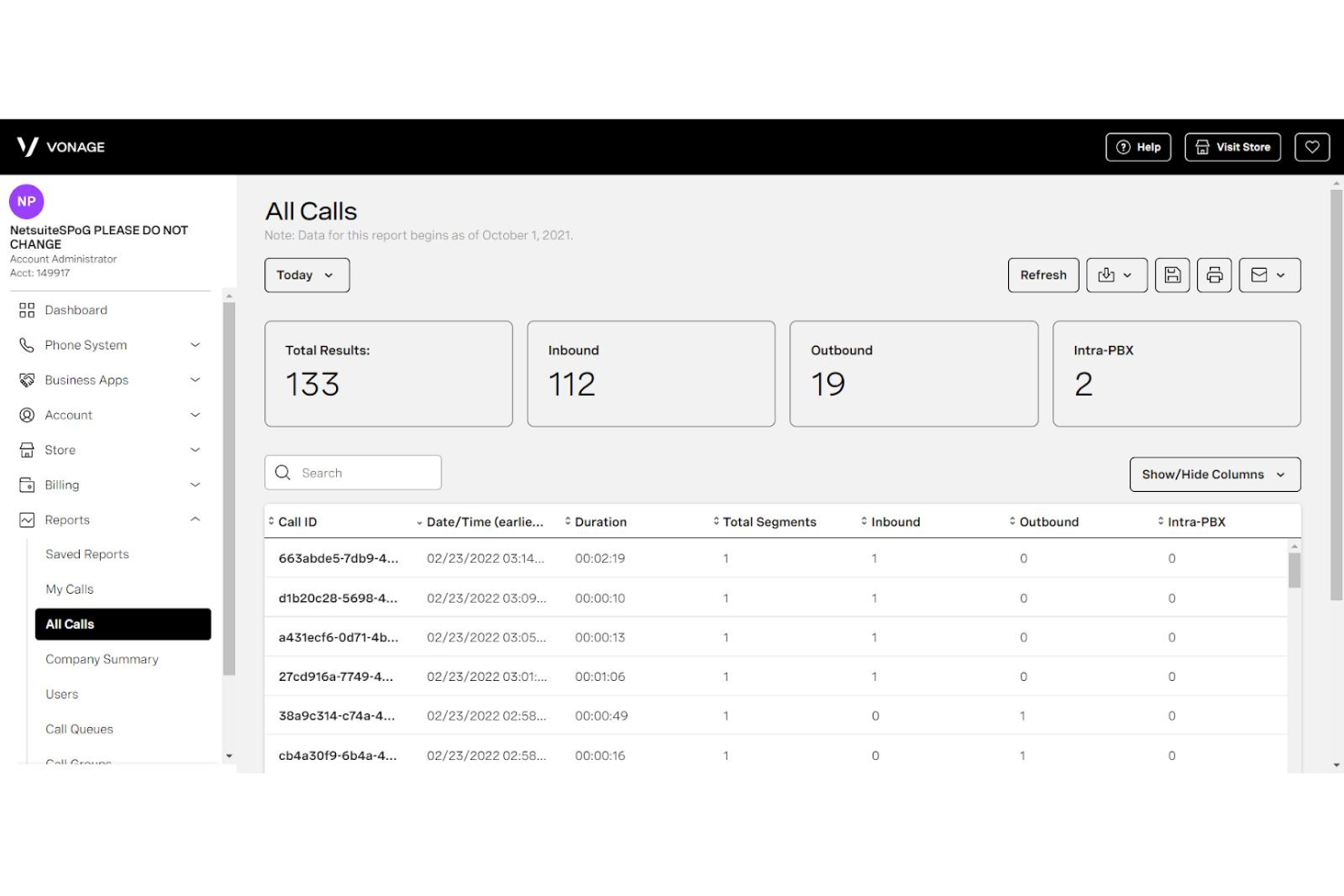Click the calls table vertical scrollbar
The width and height of the screenshot is (1344, 896).
(x=1294, y=570)
